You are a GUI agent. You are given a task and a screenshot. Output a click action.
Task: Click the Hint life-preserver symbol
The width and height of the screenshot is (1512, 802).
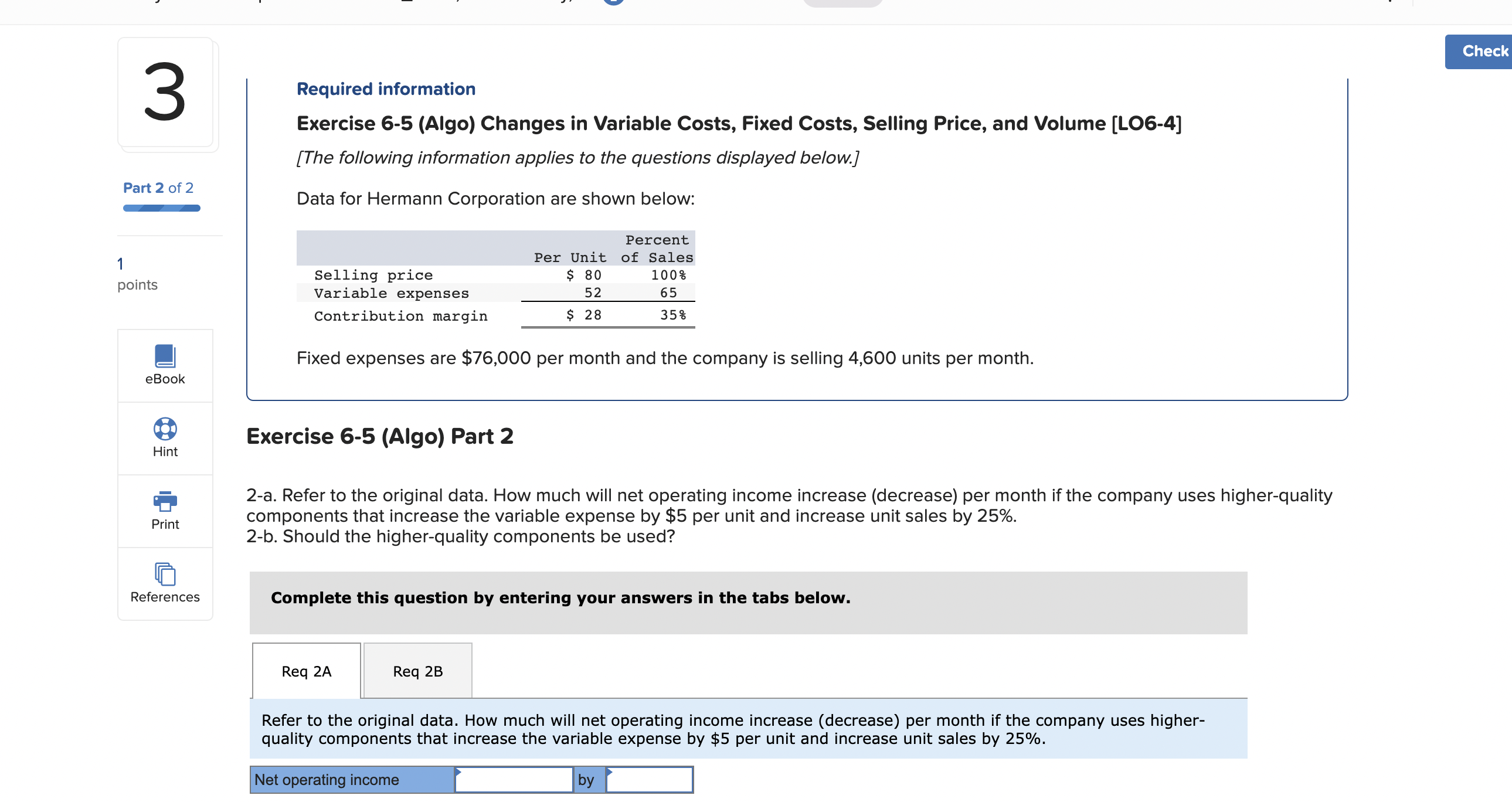click(x=164, y=429)
